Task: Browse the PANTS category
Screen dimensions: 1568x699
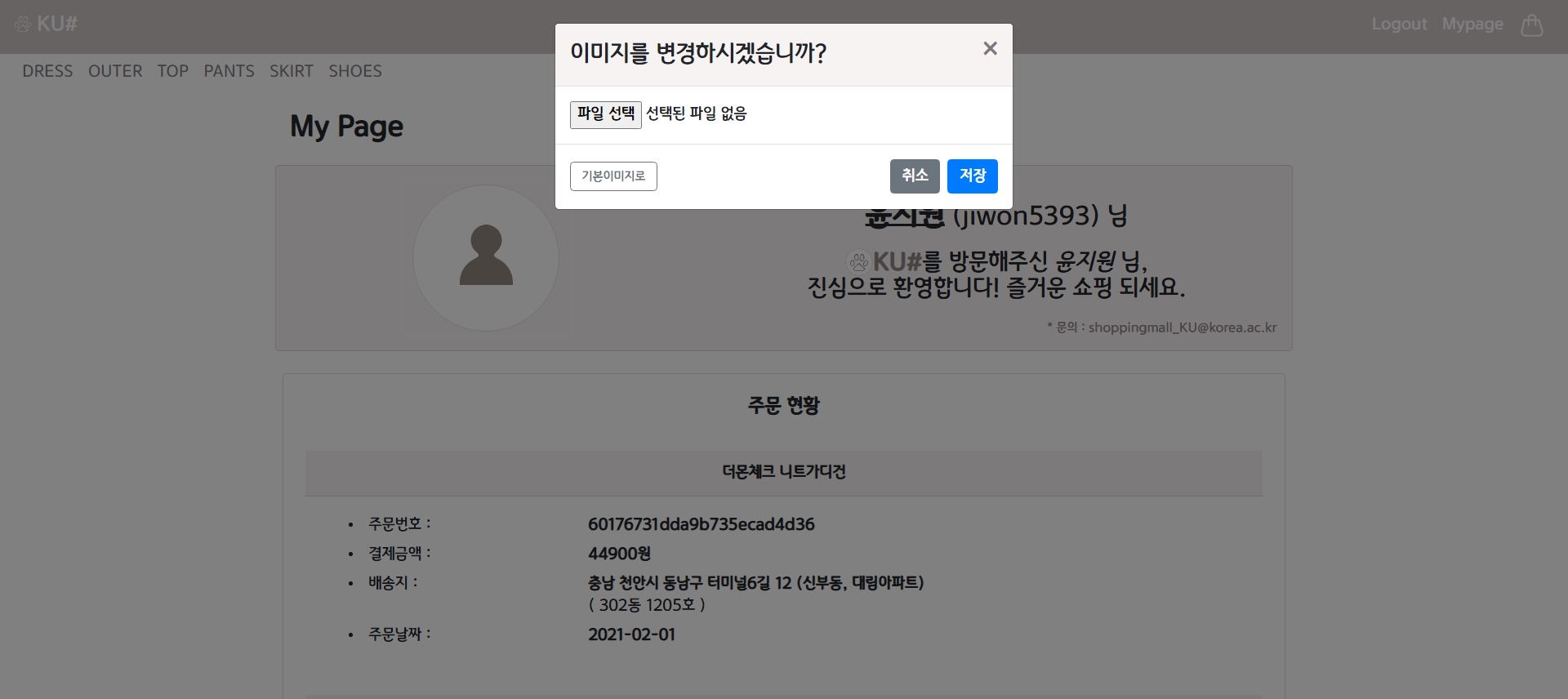Action: point(229,71)
